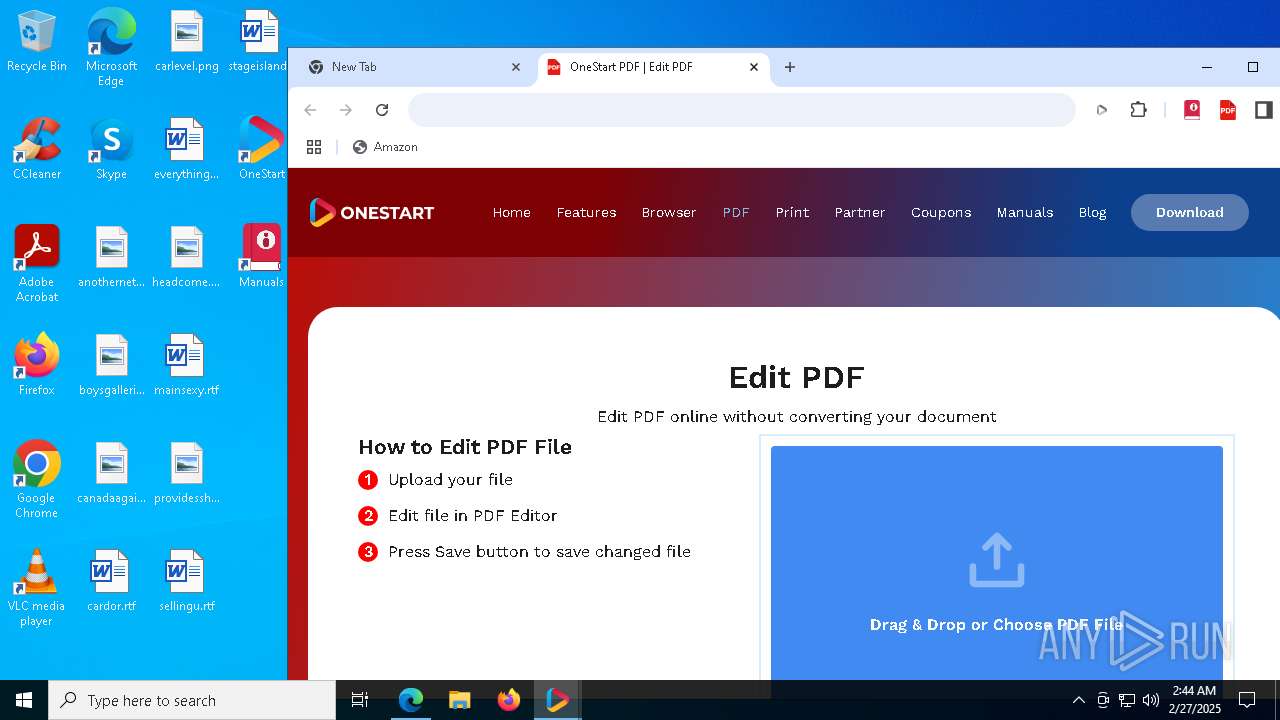Screen dimensions: 1280x720
Task: Open Blog menu item
Action: pos(1092,212)
